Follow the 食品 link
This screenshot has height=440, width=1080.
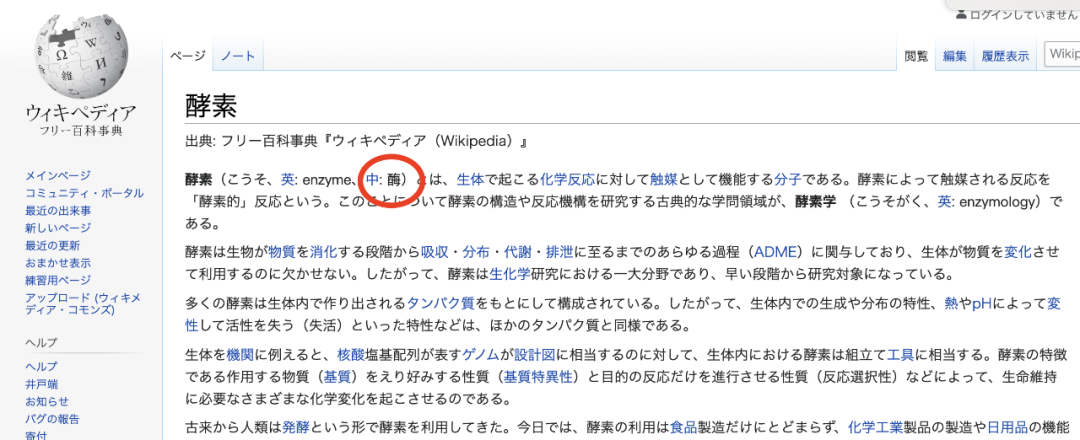683,427
